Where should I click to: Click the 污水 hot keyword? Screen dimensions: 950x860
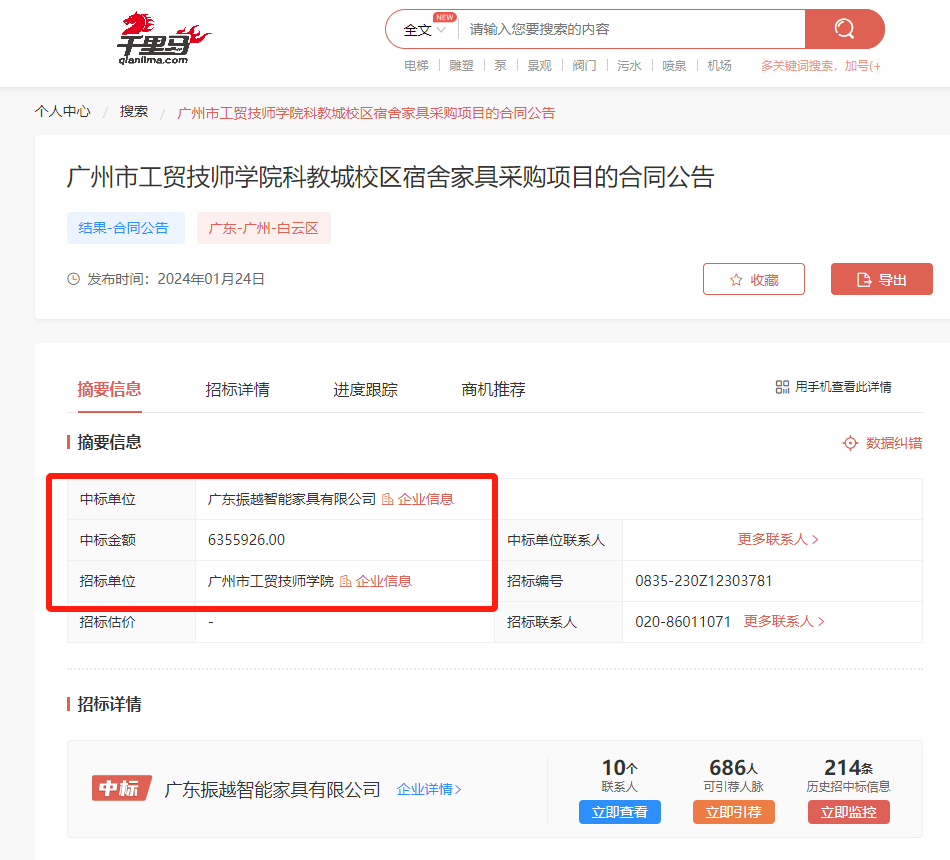629,65
